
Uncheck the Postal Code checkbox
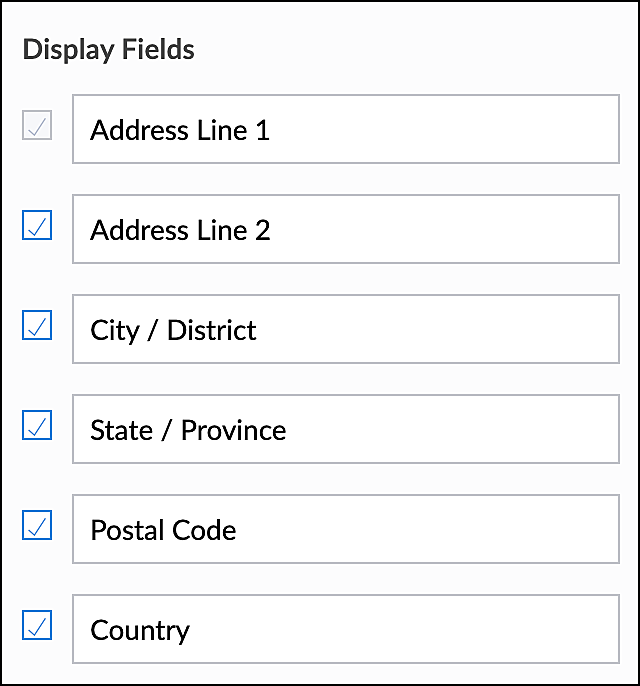tap(37, 526)
